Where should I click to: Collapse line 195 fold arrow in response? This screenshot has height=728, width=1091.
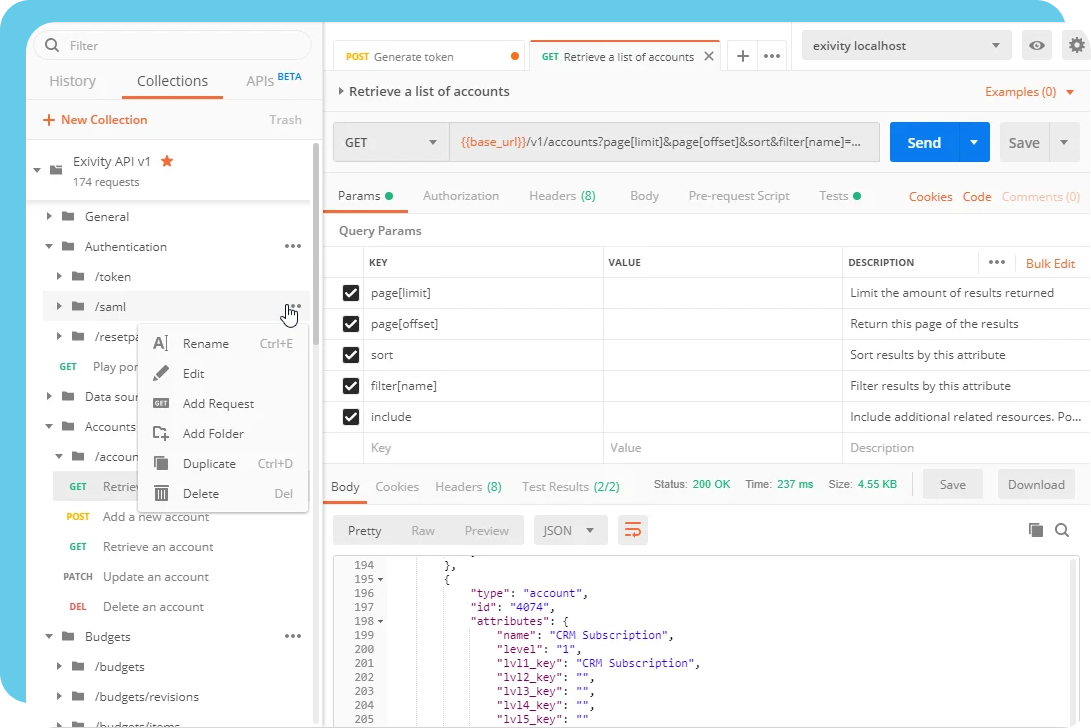[x=381, y=579]
